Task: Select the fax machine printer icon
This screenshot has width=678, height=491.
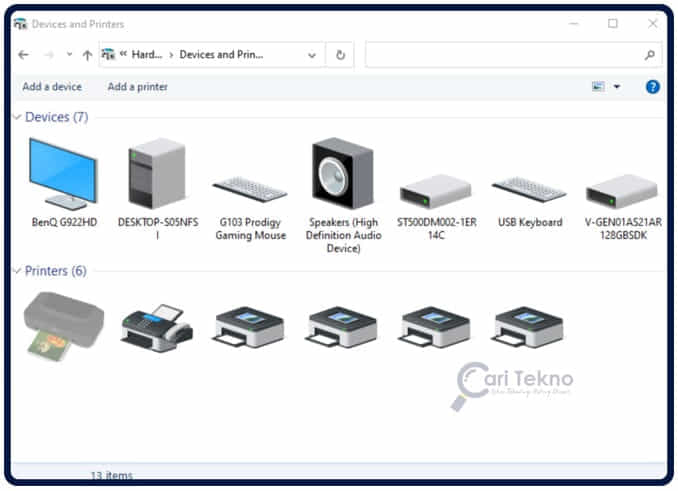Action: tap(156, 326)
